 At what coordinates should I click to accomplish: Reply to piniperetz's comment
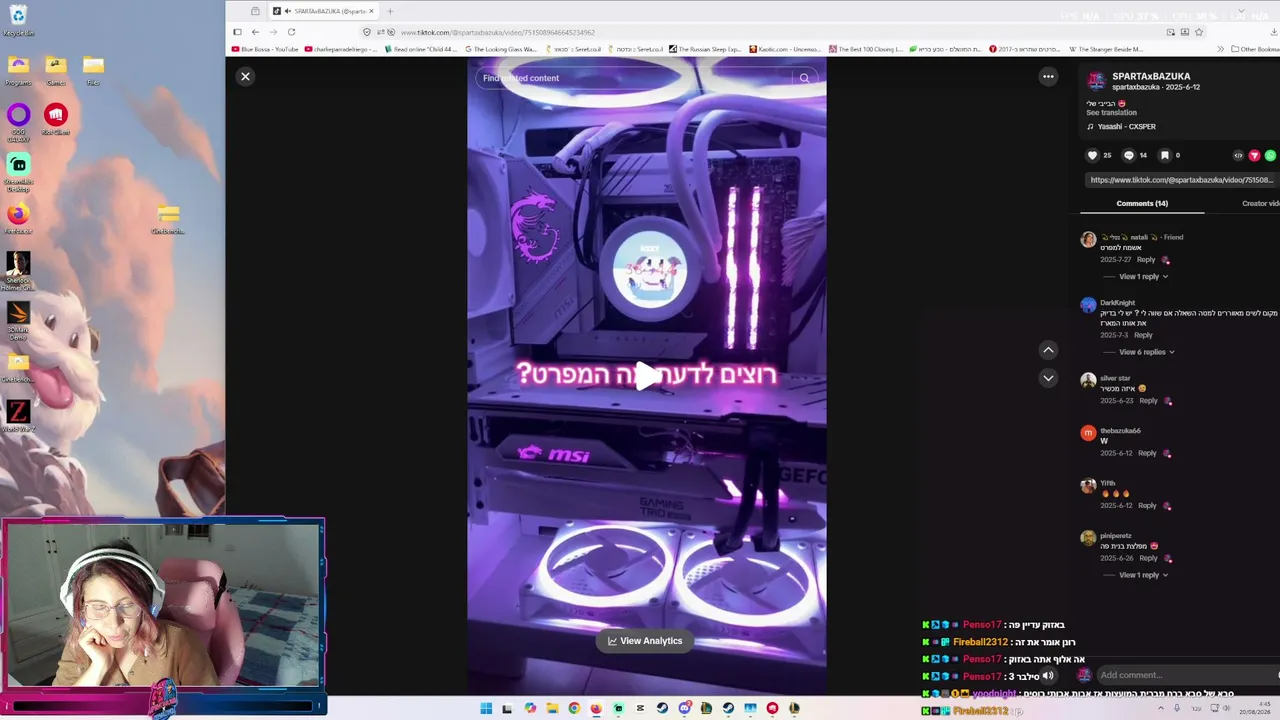(1147, 558)
